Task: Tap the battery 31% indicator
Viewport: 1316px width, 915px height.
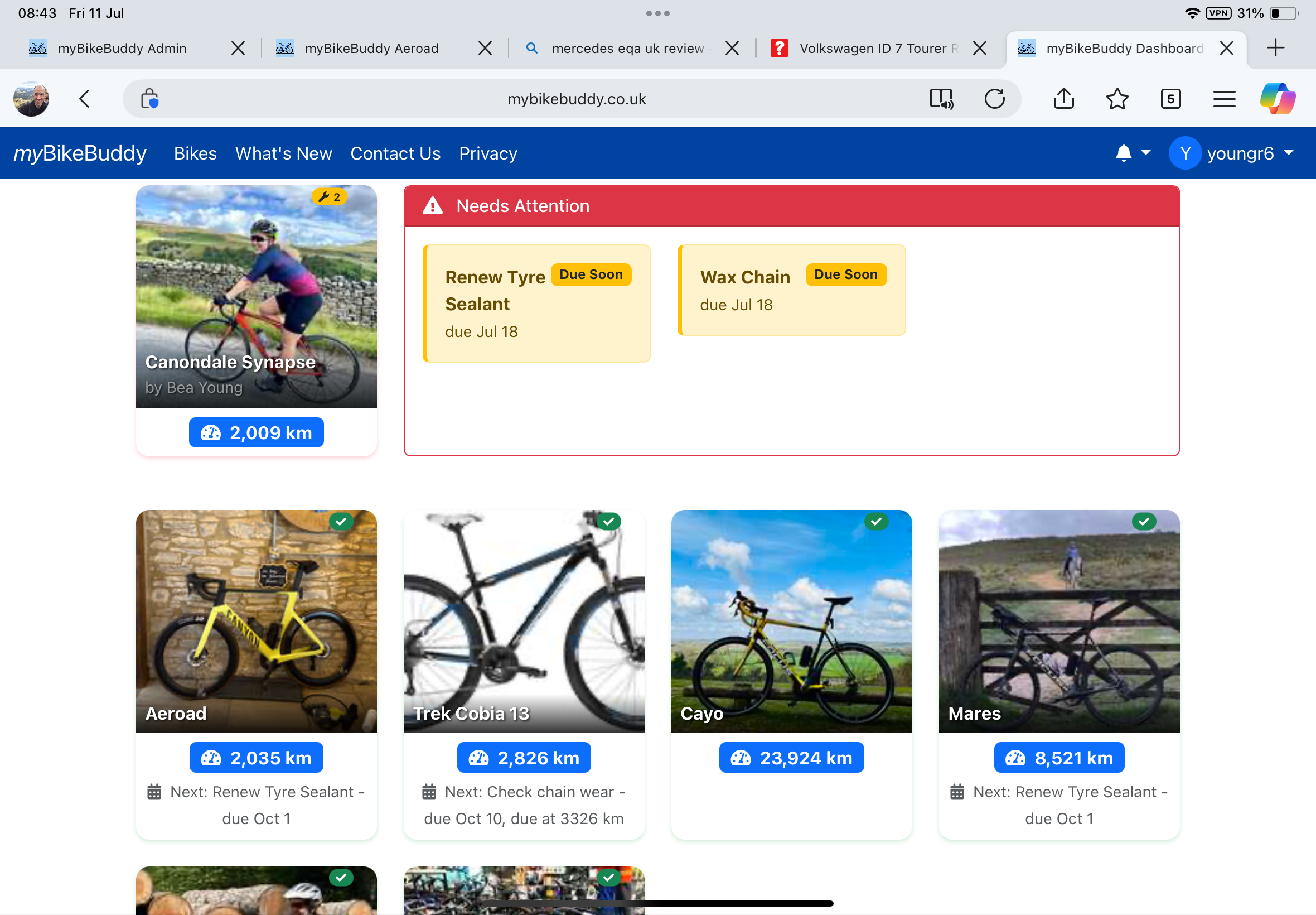Action: (1268, 13)
